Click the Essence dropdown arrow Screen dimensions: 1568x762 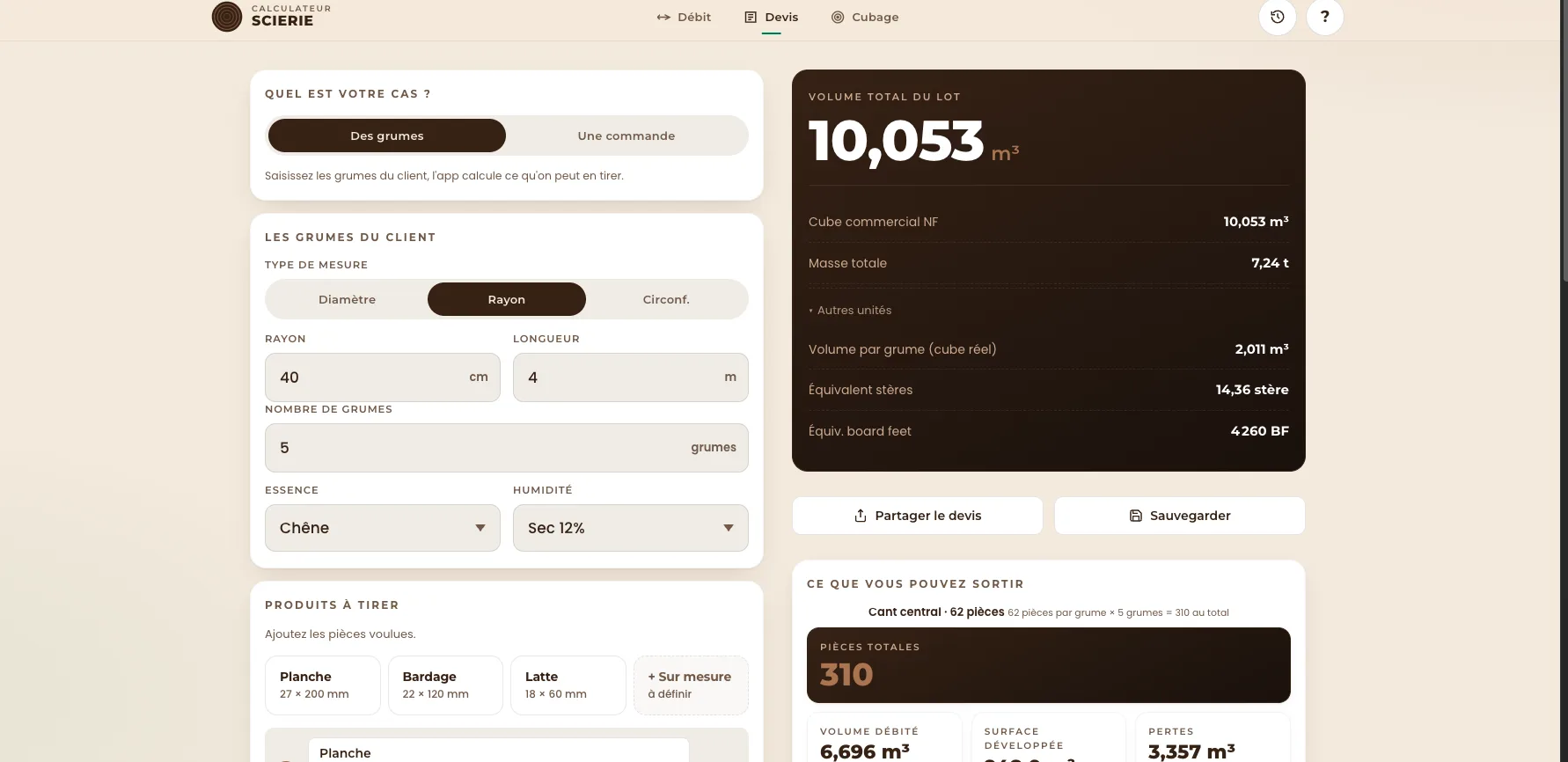click(480, 528)
